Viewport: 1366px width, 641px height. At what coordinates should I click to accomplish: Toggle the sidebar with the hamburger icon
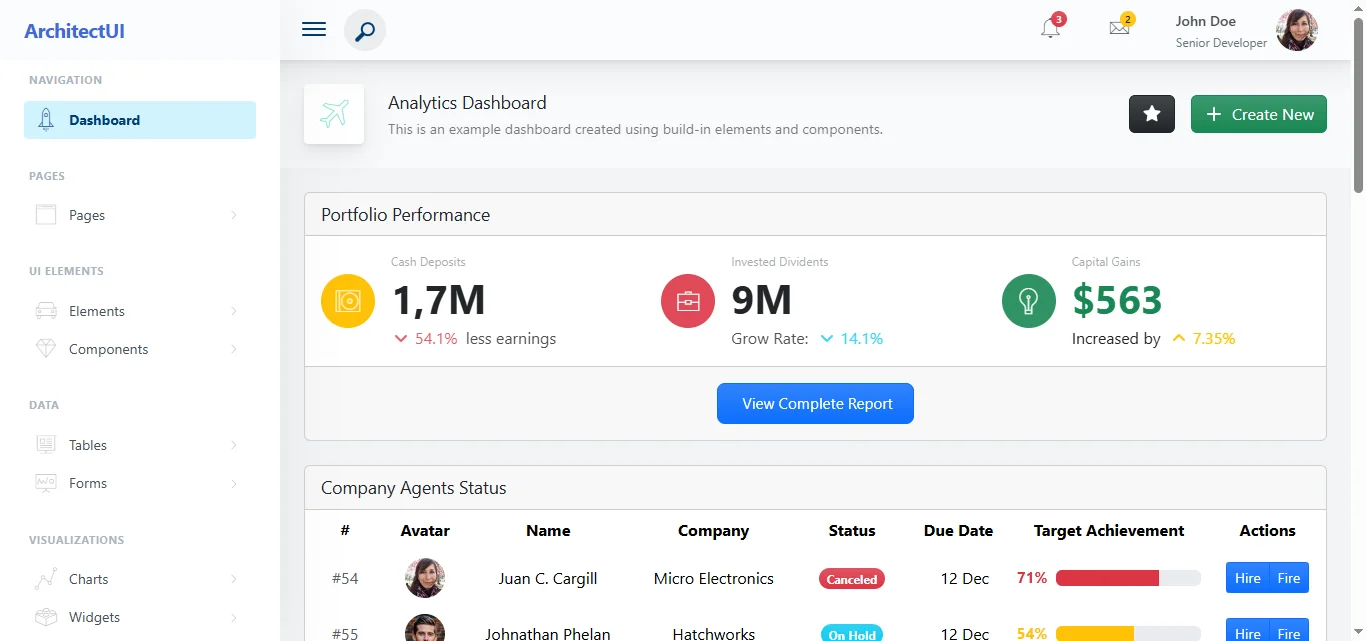(313, 29)
